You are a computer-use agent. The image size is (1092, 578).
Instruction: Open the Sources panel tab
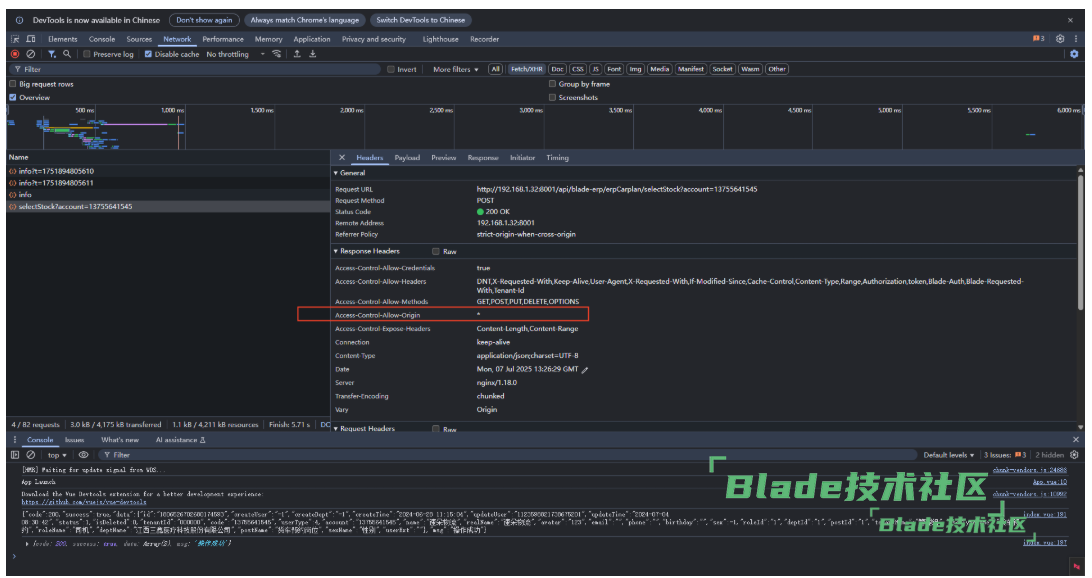coord(139,39)
